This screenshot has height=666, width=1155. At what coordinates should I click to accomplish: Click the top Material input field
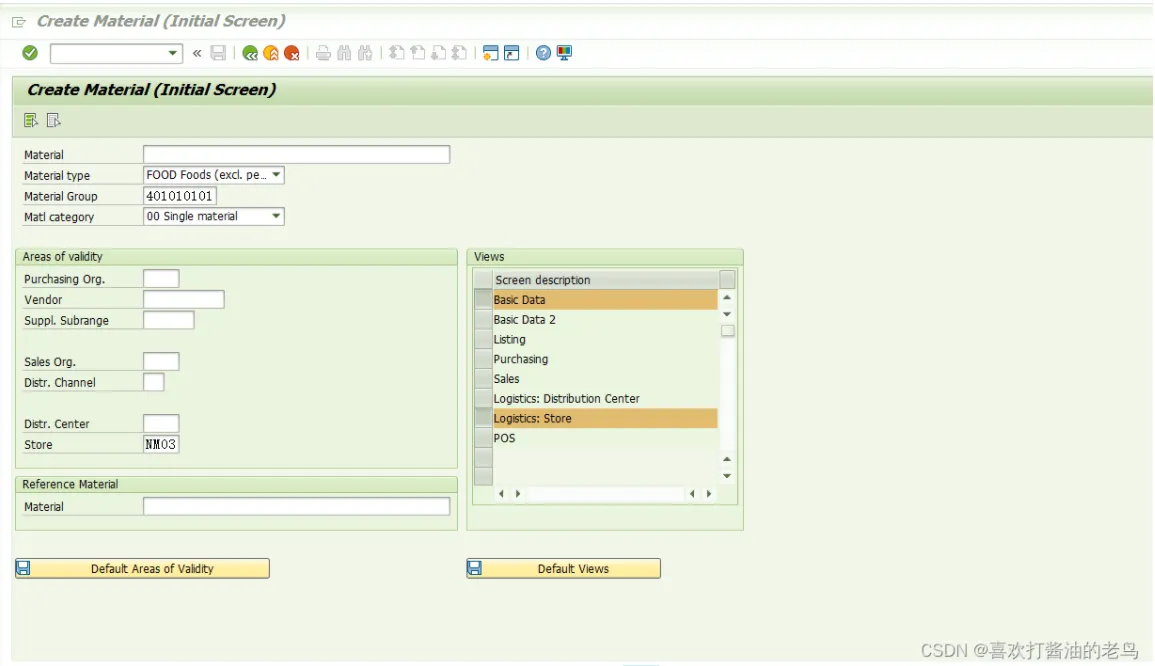(x=296, y=155)
